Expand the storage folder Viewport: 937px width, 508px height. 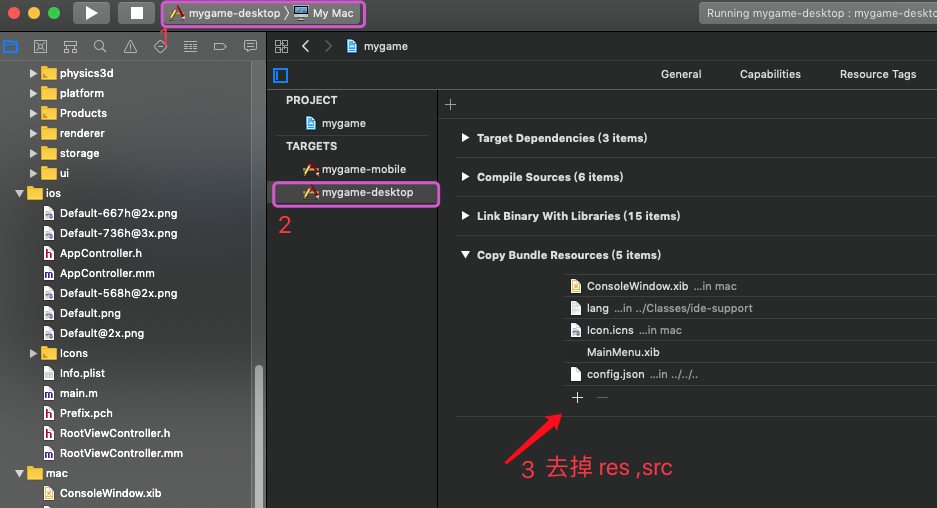pyautogui.click(x=33, y=154)
